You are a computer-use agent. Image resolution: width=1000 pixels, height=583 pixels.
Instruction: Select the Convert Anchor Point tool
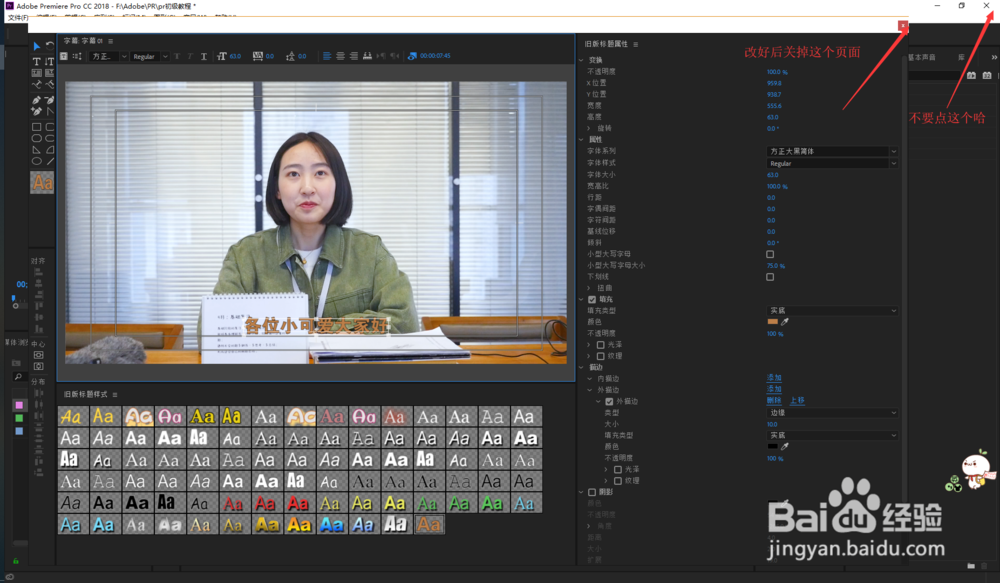click(x=50, y=111)
